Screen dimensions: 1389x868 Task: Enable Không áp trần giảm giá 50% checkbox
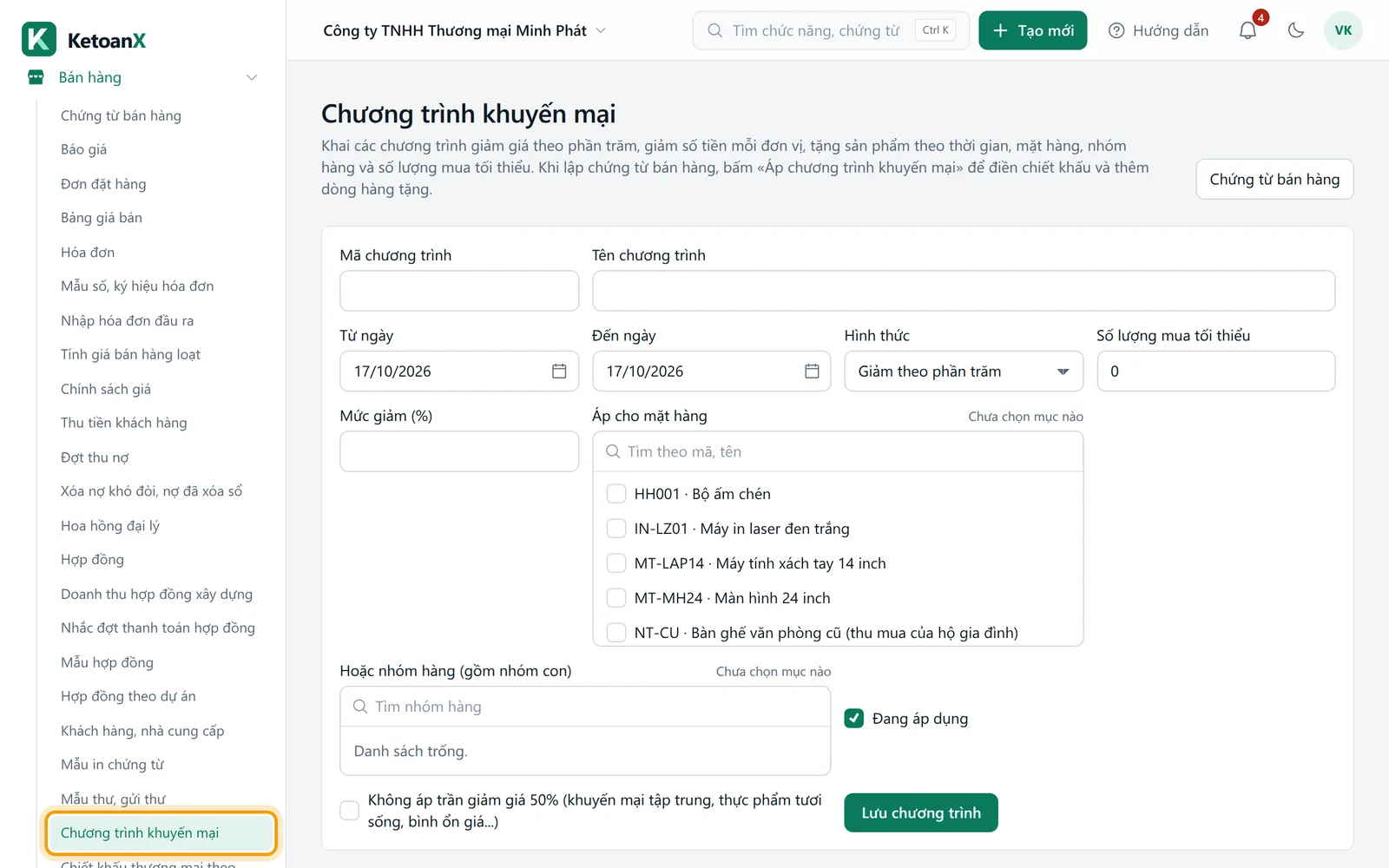pos(349,811)
